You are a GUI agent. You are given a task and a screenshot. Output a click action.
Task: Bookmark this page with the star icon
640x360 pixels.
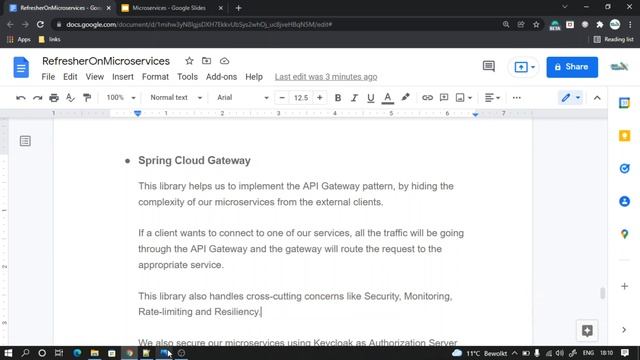point(536,24)
